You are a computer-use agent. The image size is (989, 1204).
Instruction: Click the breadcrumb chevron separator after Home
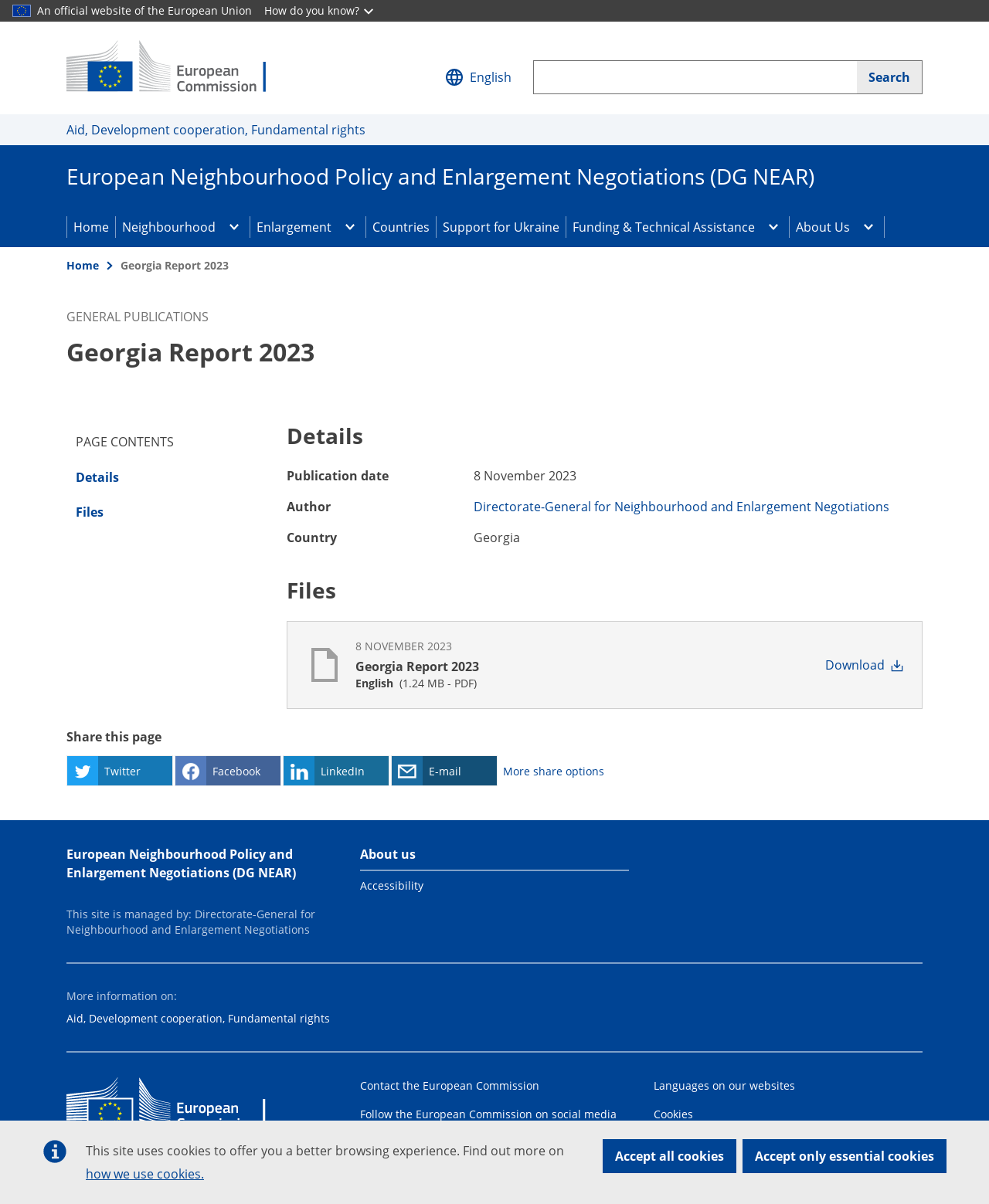coord(110,266)
